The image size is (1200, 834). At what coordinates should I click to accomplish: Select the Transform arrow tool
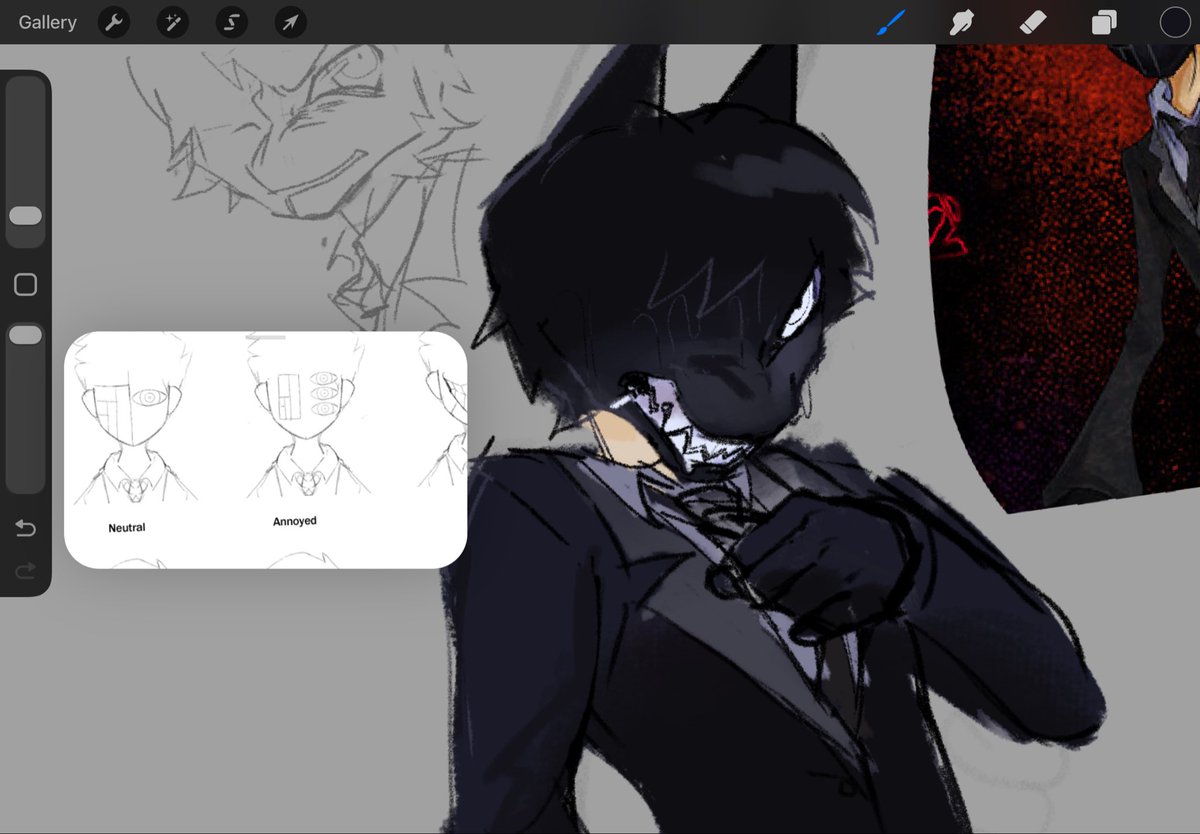pos(289,22)
